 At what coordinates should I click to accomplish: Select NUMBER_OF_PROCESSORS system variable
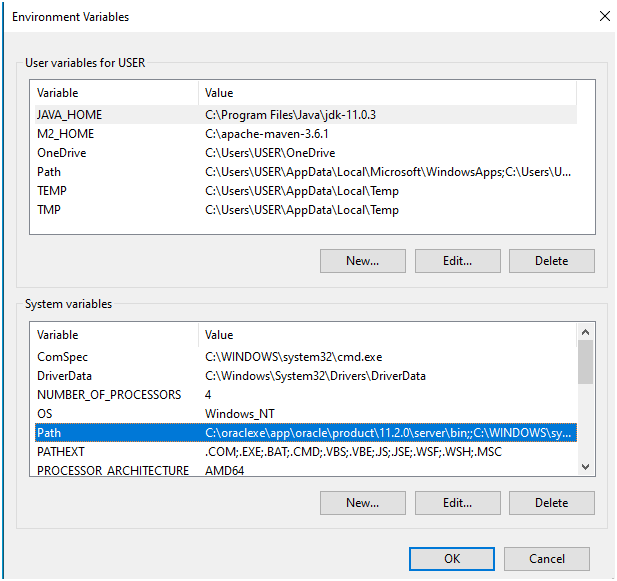pyautogui.click(x=109, y=395)
